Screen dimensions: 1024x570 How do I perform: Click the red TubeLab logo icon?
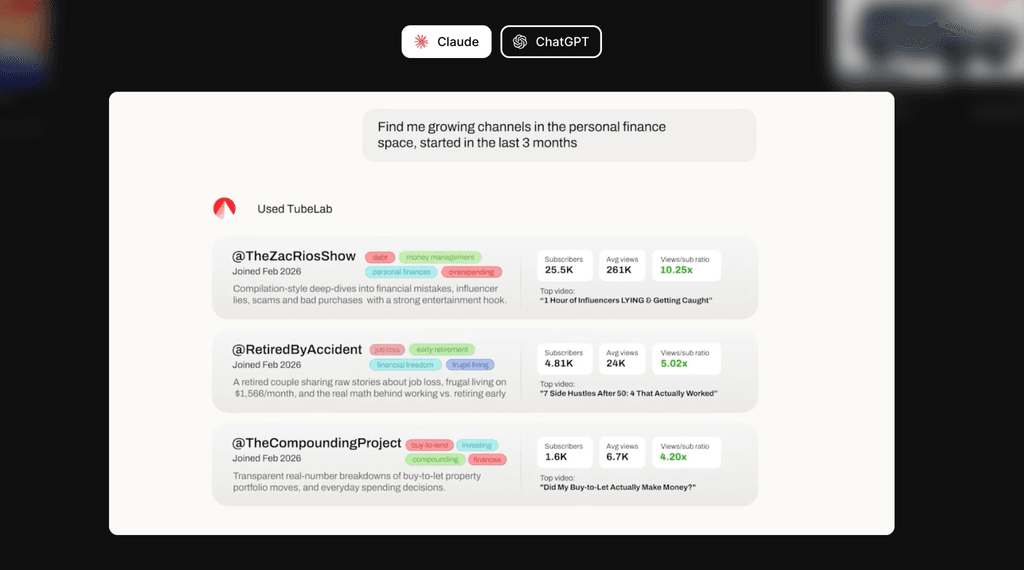(x=225, y=208)
